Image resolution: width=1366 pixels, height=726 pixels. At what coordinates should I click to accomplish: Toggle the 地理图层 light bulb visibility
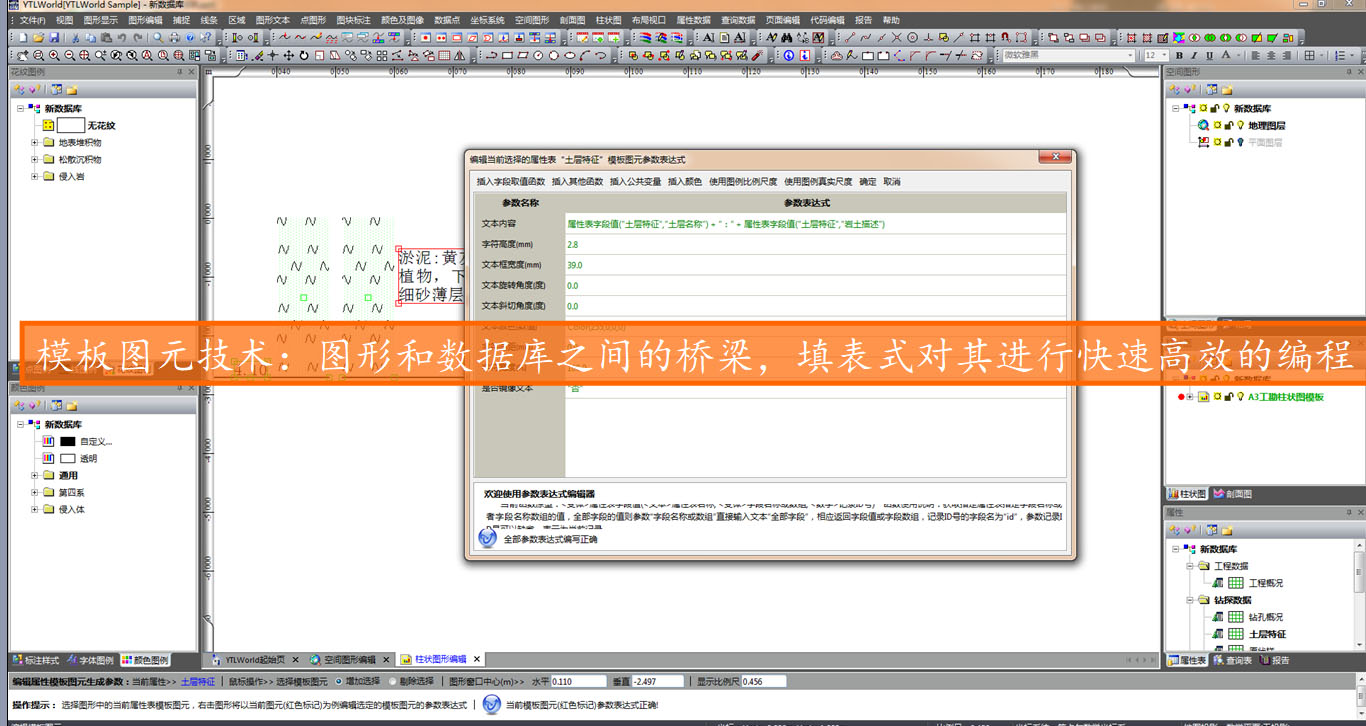[x=1241, y=125]
